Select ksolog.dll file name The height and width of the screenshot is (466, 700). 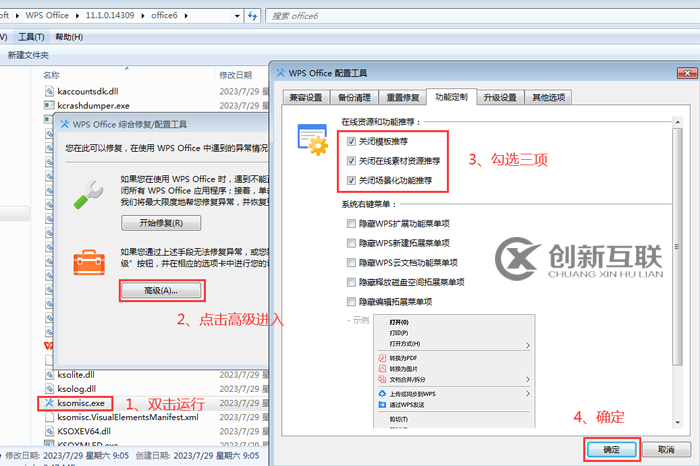[76, 389]
